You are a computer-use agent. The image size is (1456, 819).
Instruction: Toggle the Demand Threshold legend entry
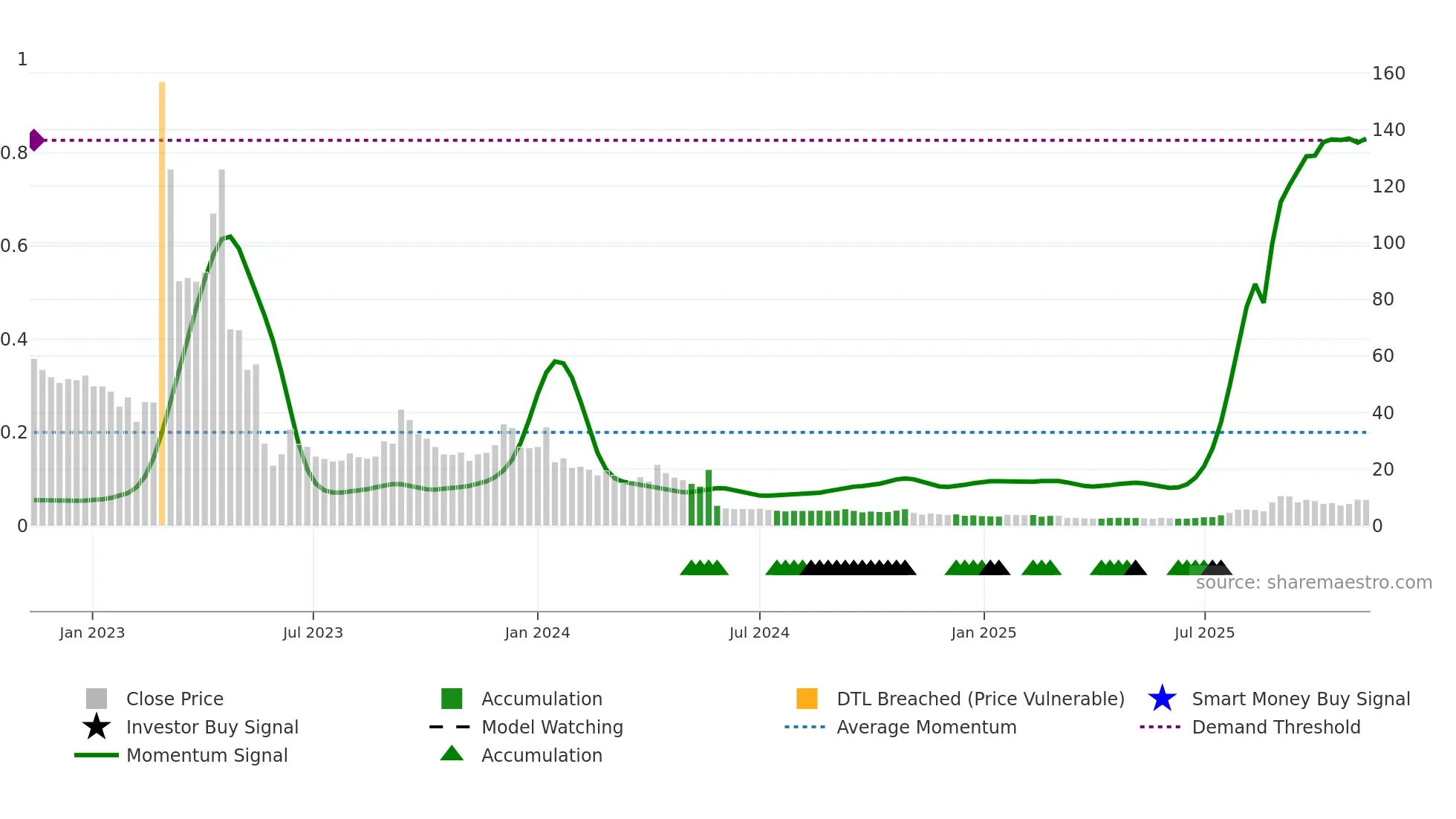point(1275,727)
